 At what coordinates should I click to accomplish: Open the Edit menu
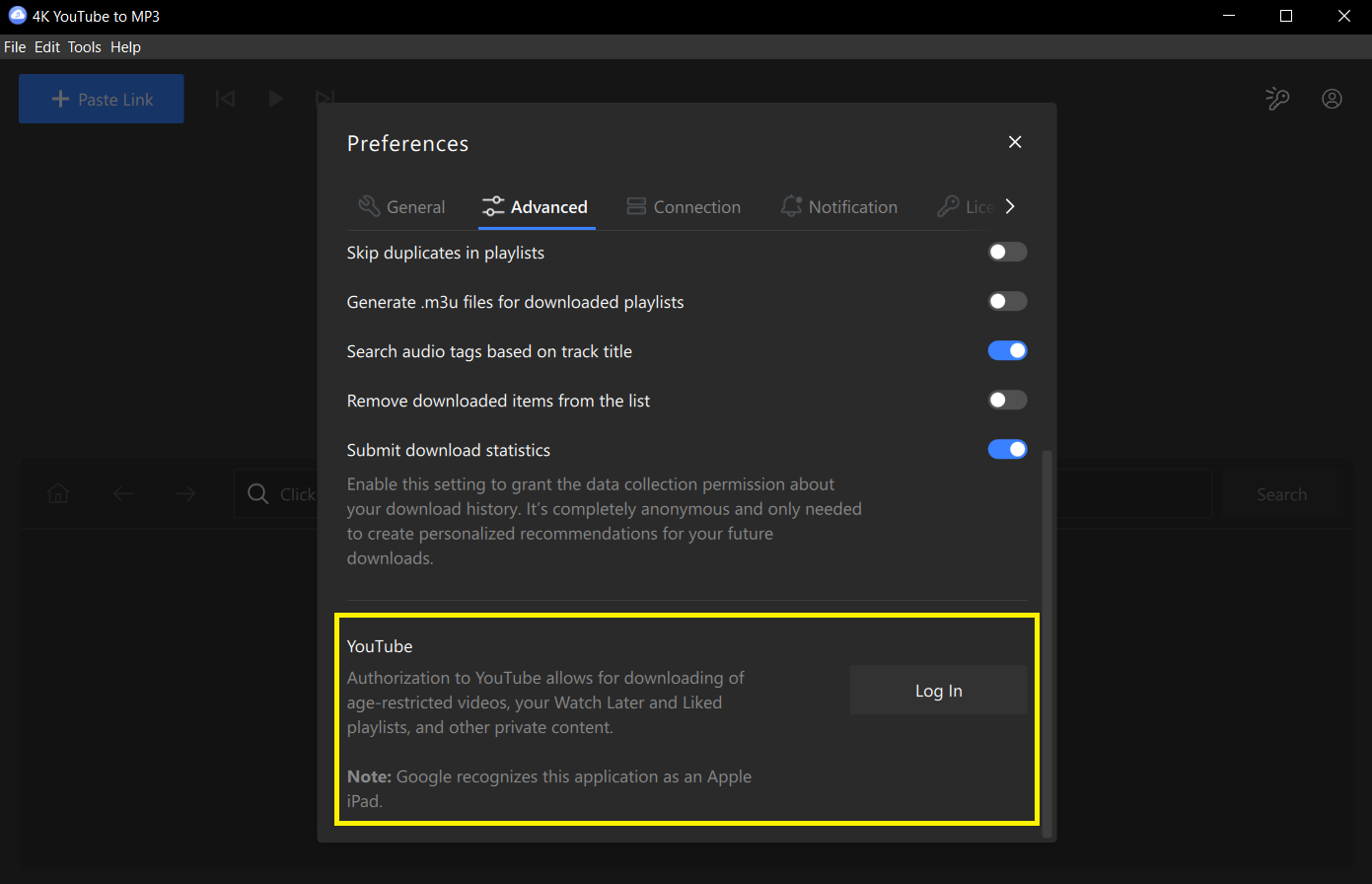pos(47,46)
